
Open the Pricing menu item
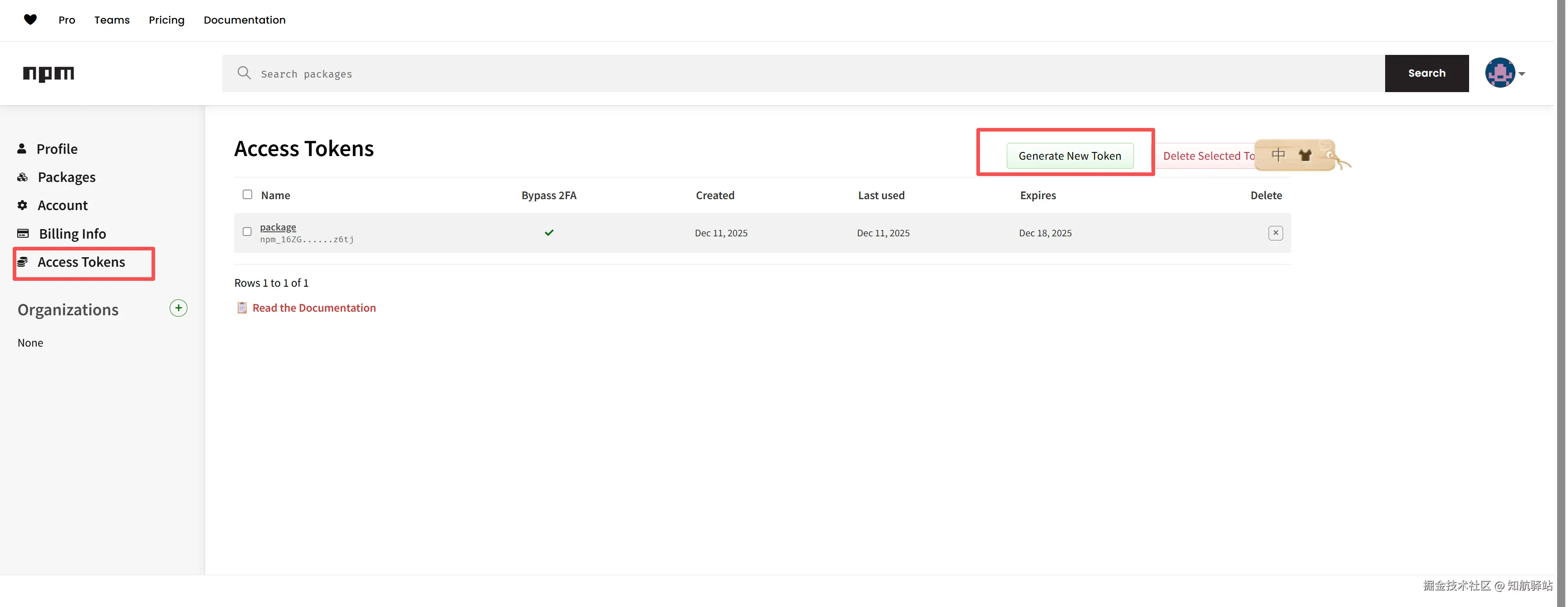tap(166, 20)
